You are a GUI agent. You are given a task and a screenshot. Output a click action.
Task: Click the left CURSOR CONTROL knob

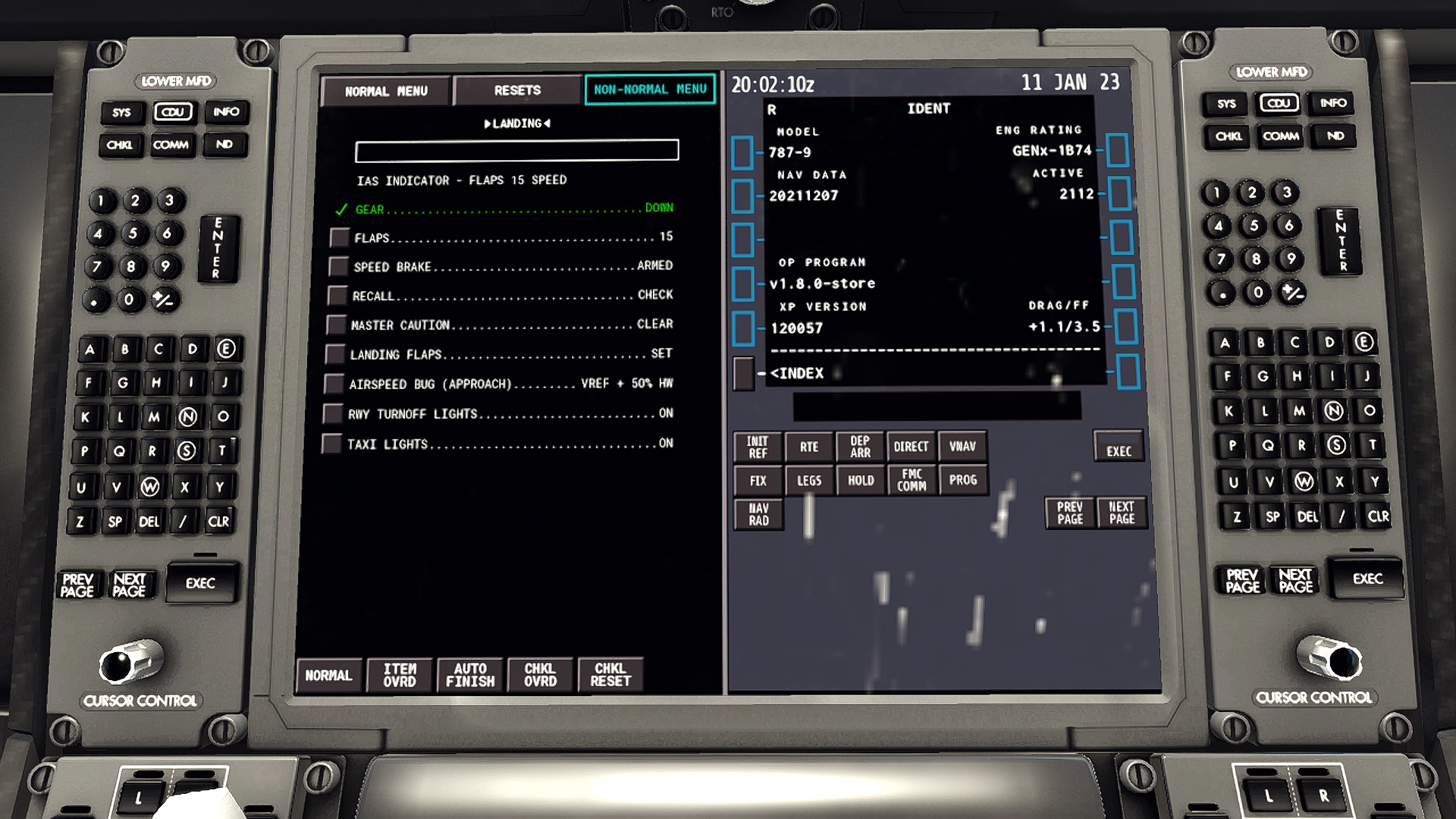[x=130, y=663]
